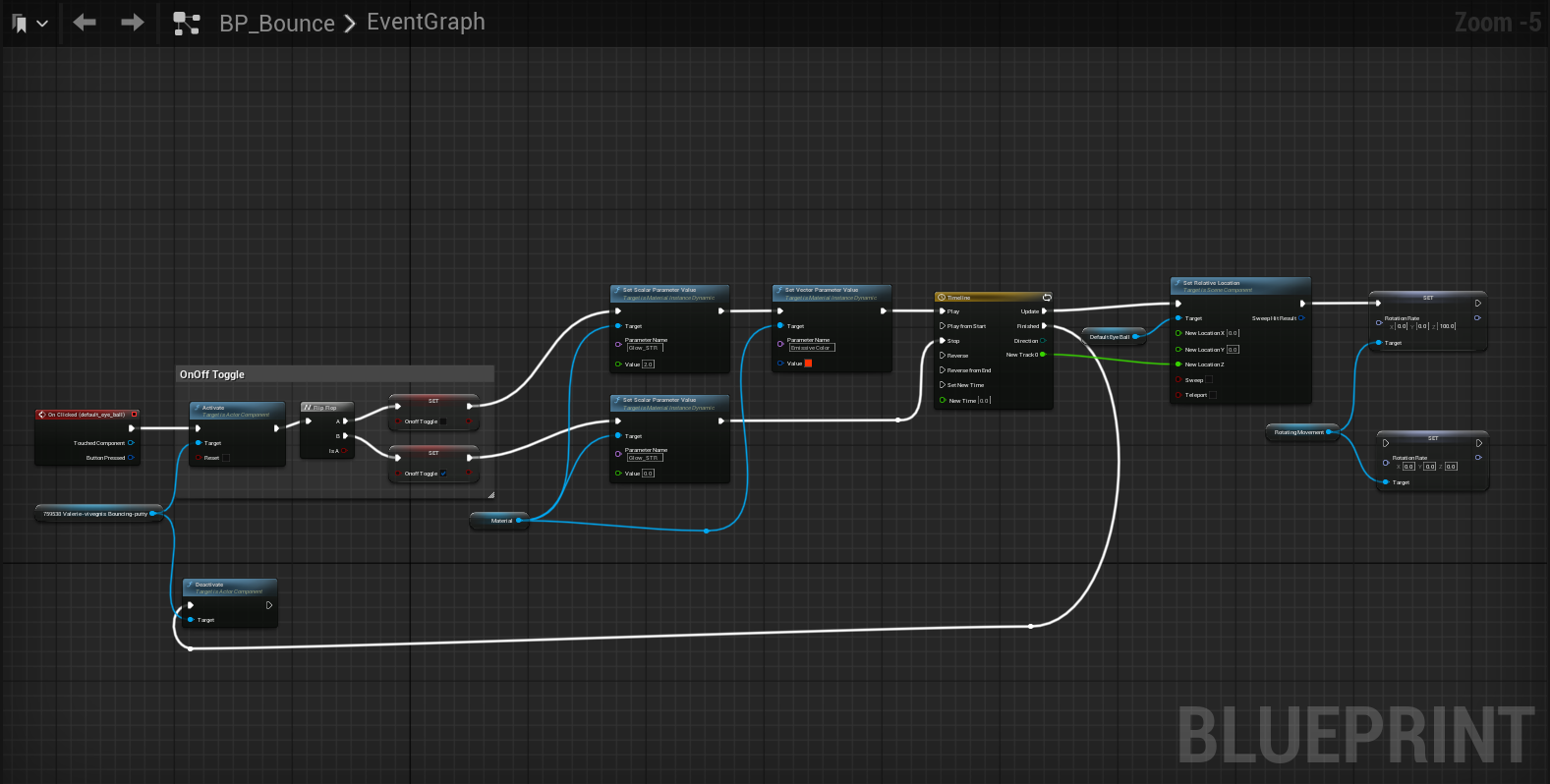Click the graph icon beside BP_Bounce
This screenshot has height=784, width=1550.
pos(187,24)
